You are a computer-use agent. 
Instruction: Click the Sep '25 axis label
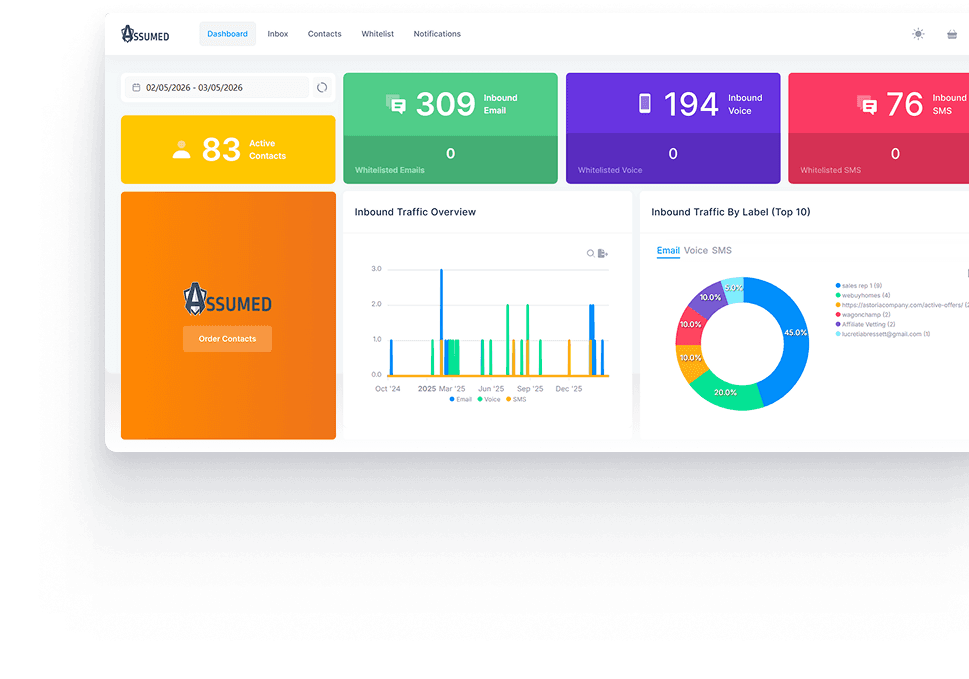click(530, 389)
